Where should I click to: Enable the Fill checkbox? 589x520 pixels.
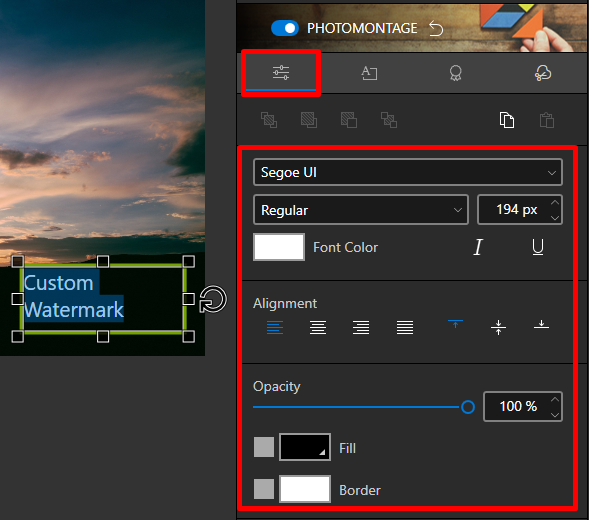click(x=264, y=447)
